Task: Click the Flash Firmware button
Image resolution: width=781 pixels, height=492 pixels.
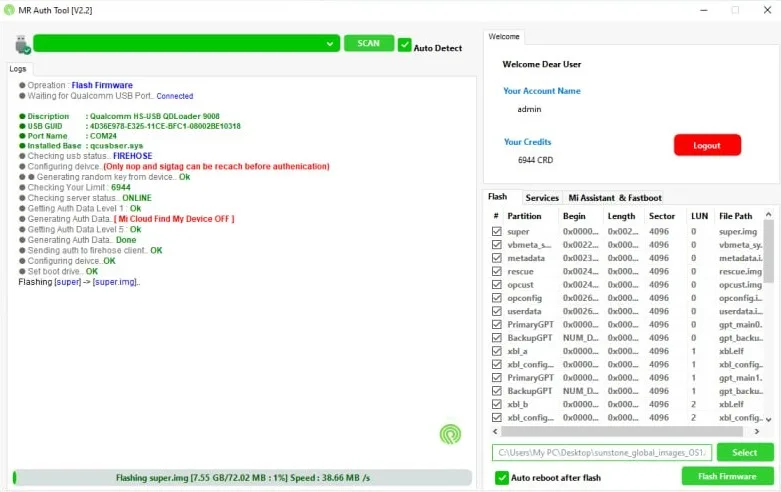Action: tap(728, 477)
